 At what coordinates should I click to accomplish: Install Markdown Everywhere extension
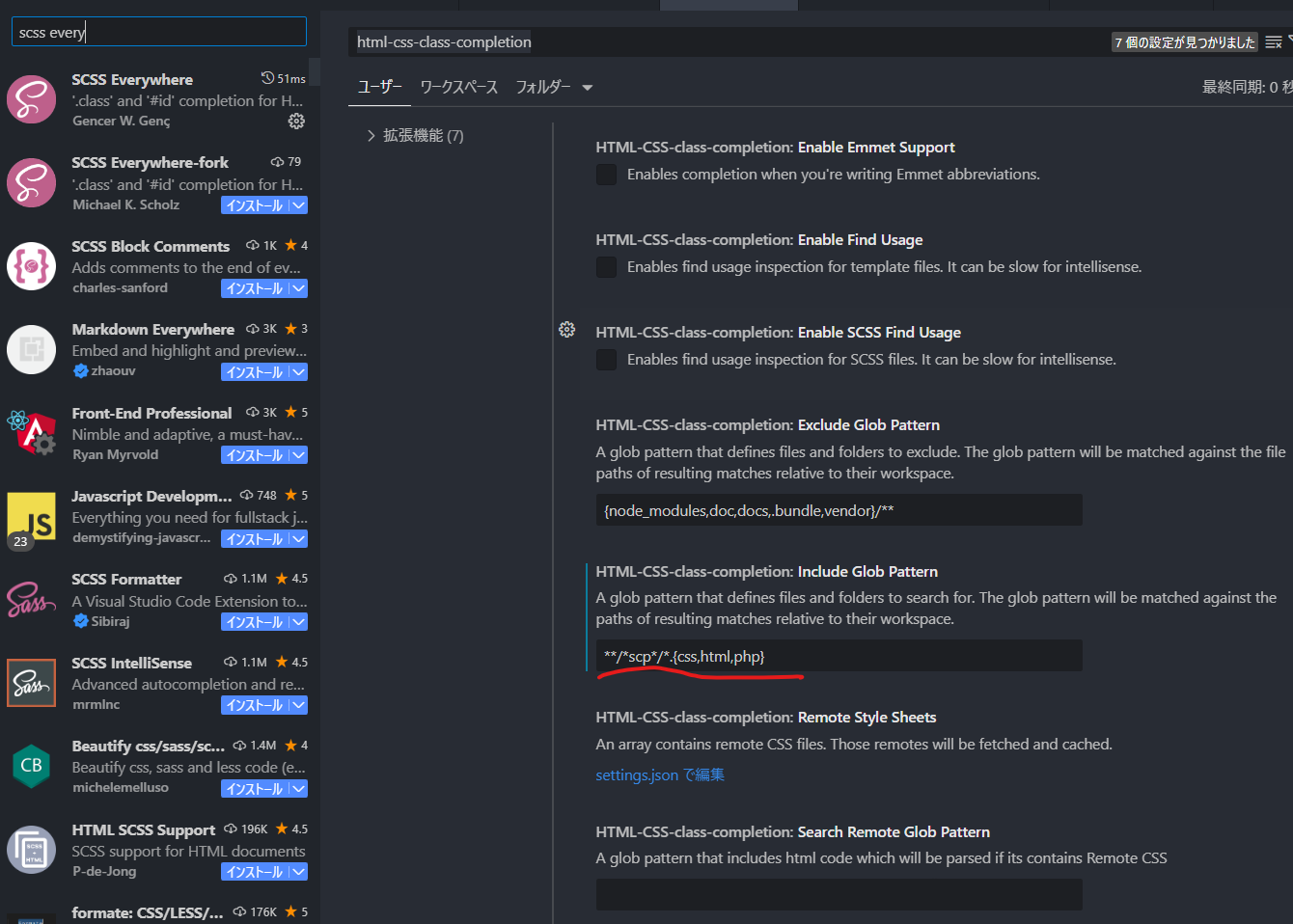click(255, 372)
